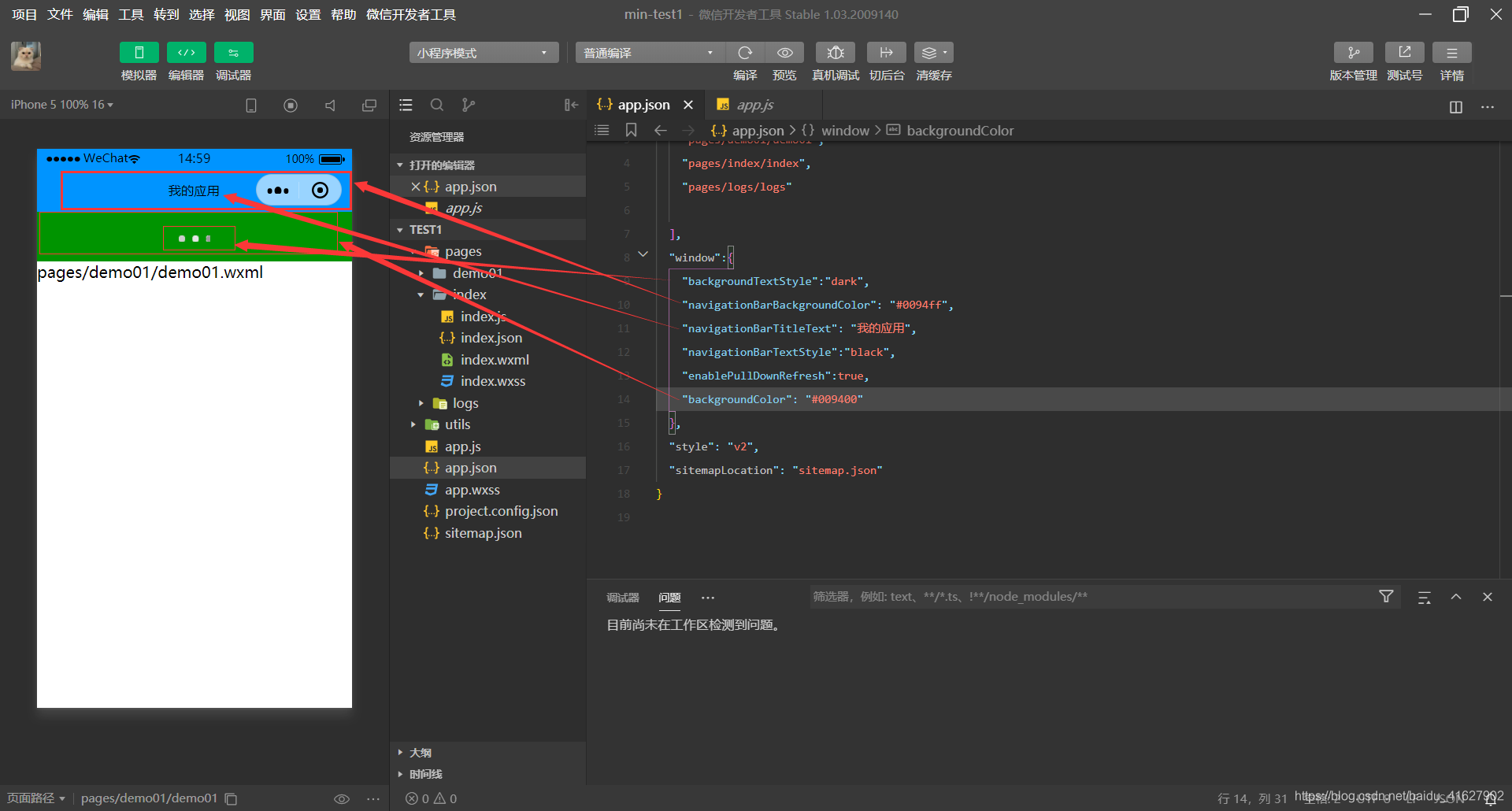1512x811 pixels.
Task: Toggle simulator sound mute icon
Action: point(330,106)
